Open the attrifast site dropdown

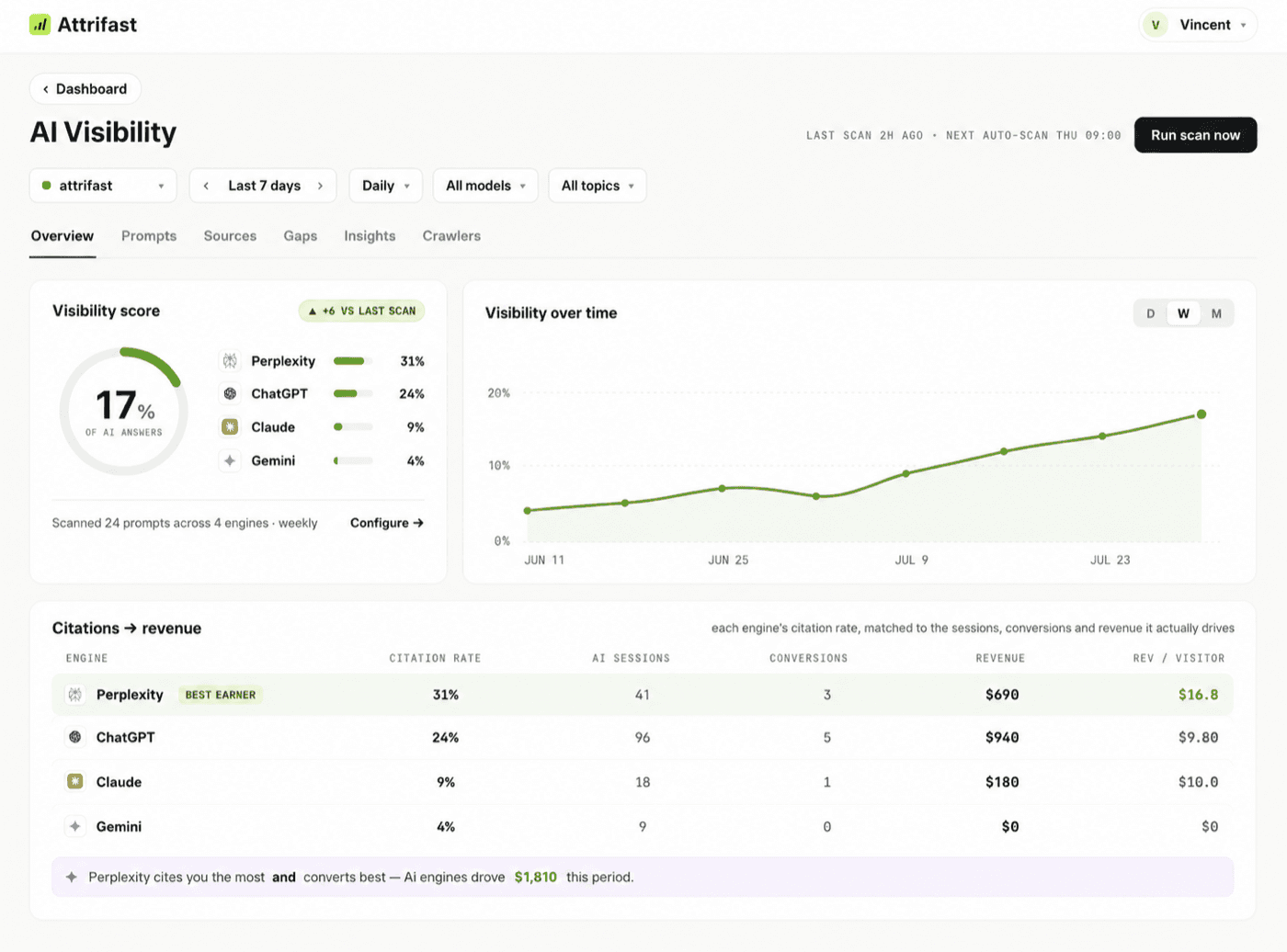point(103,186)
